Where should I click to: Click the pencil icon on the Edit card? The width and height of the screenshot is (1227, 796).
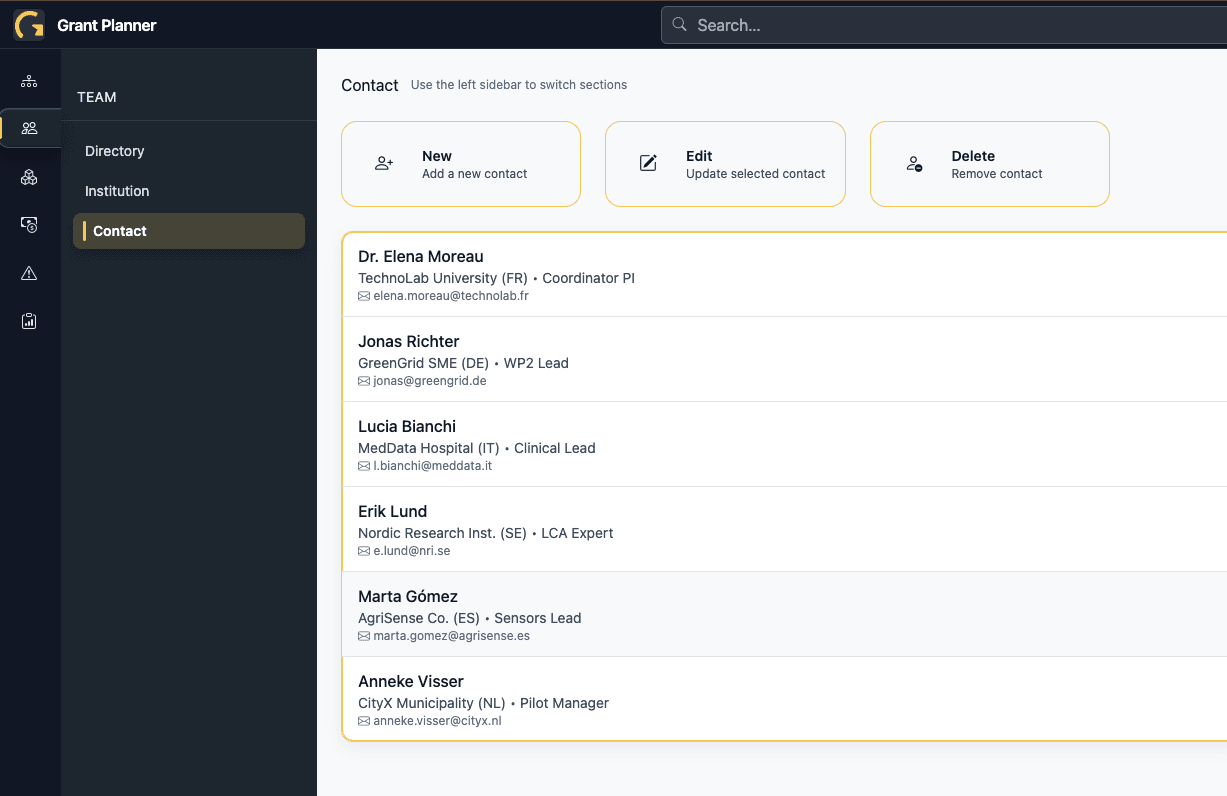(648, 163)
